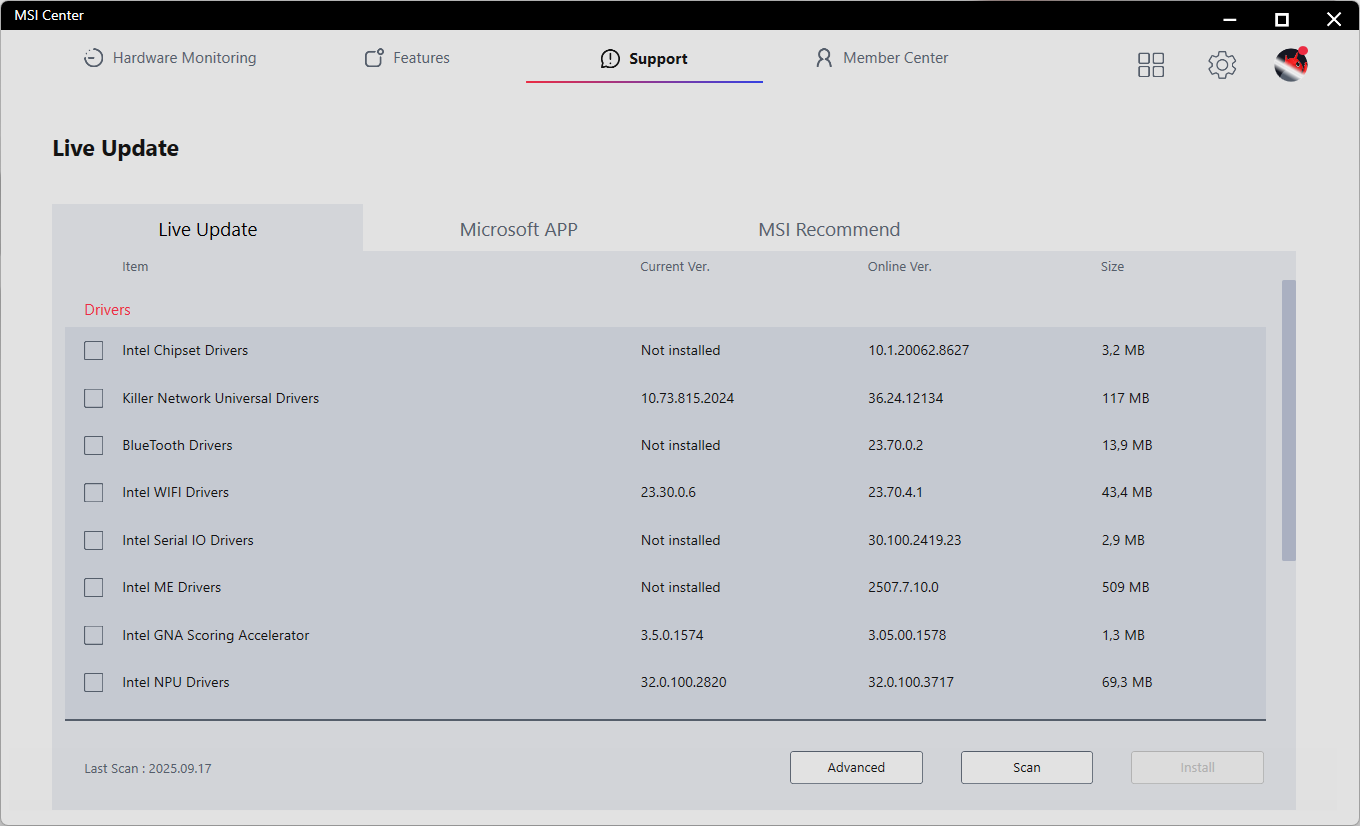Select the Intel NPU Drivers checkbox
Image resolution: width=1360 pixels, height=826 pixels.
pos(93,682)
